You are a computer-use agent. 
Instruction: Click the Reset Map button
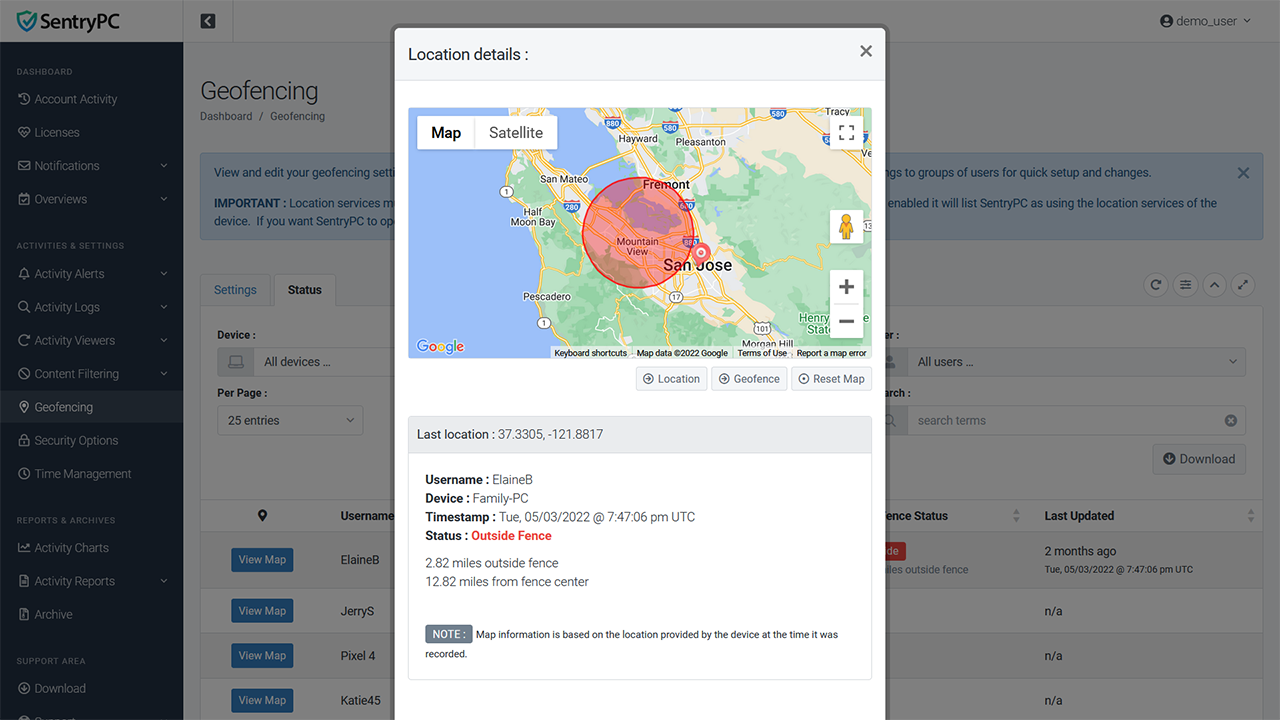[x=831, y=379]
